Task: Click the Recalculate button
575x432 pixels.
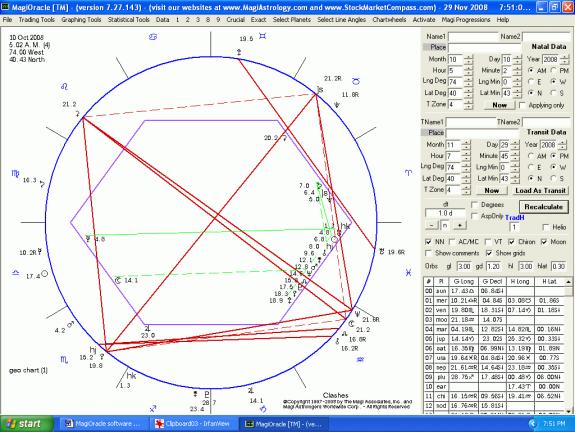Action: [543, 207]
